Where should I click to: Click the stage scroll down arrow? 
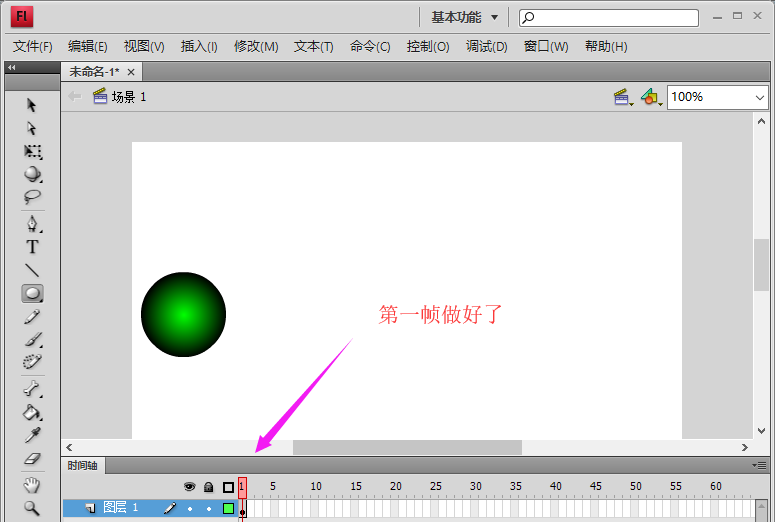click(761, 431)
